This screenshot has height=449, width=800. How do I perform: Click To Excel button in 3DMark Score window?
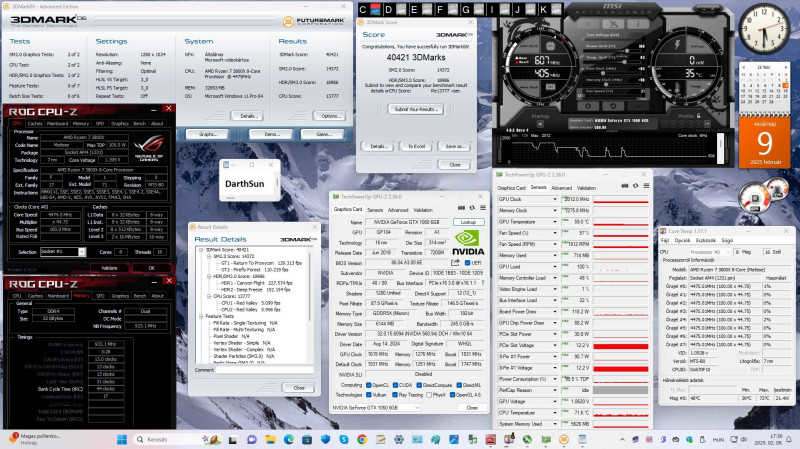(x=416, y=146)
